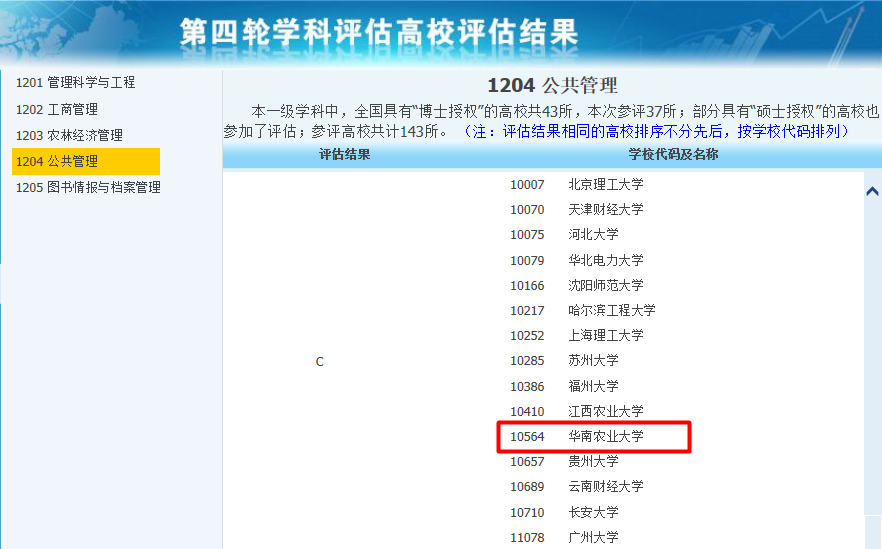Click the 学校代码及名称 column header
The height and width of the screenshot is (549, 882).
pos(673,154)
